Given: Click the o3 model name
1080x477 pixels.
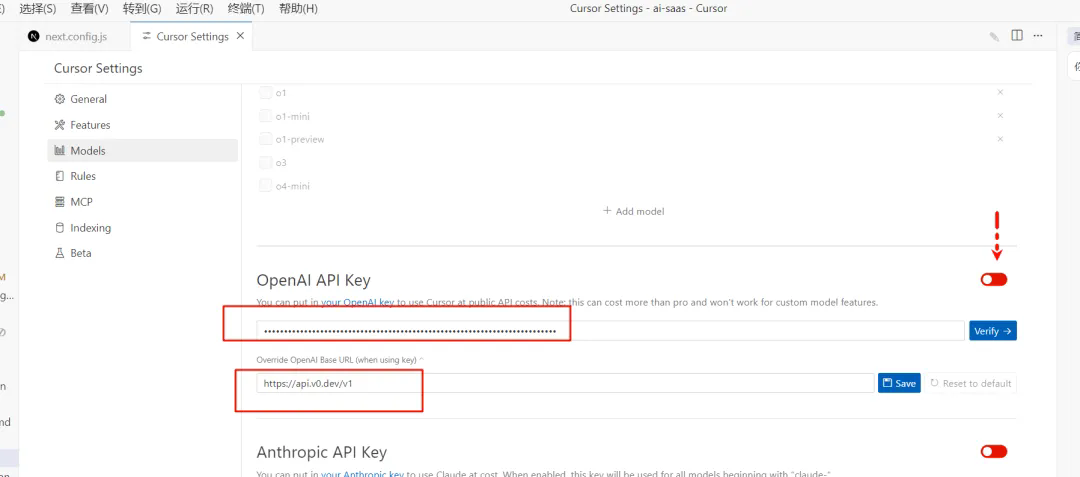Looking at the screenshot, I should [x=281, y=162].
